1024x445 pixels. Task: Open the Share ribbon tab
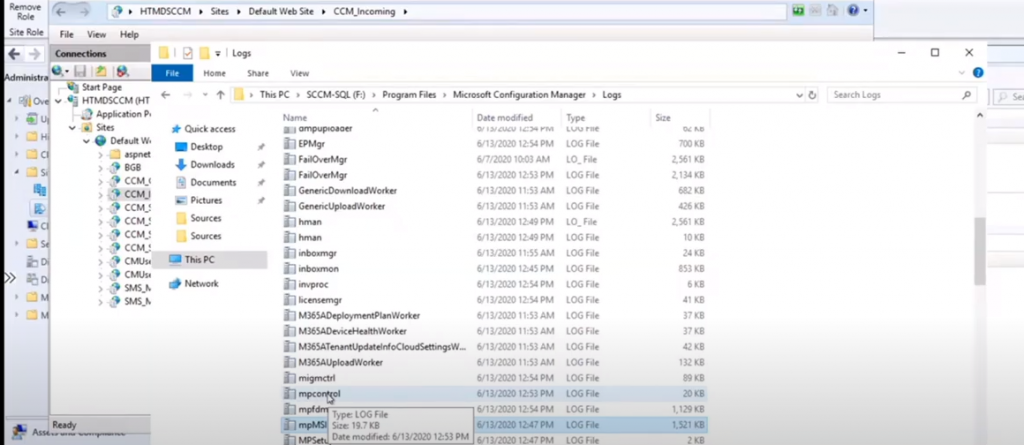tap(257, 73)
